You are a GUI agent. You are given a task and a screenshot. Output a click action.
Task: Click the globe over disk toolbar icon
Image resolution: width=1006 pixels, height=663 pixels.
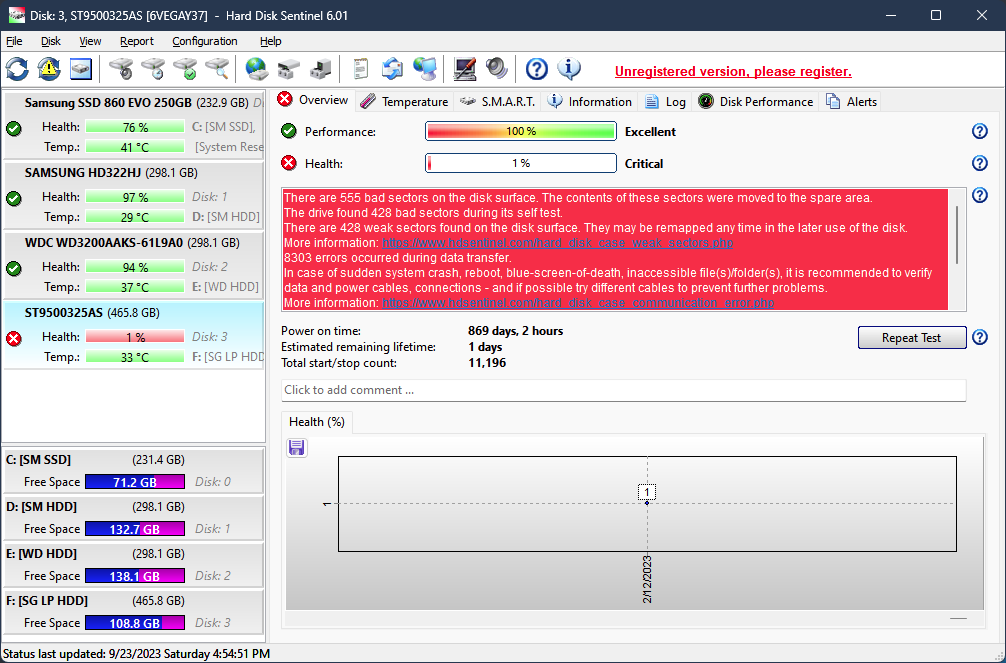pos(257,69)
